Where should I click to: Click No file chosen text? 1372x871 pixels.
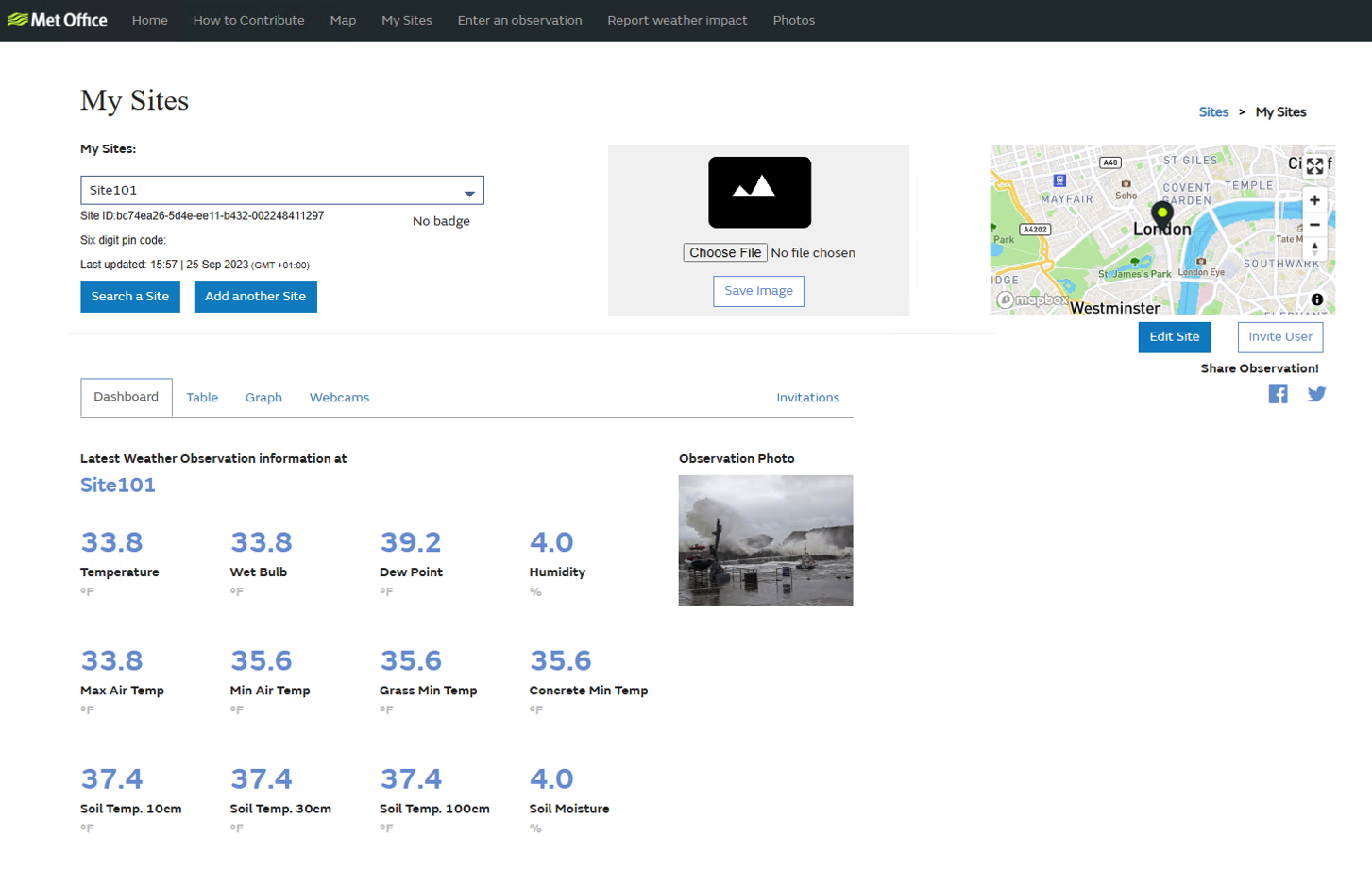(813, 253)
